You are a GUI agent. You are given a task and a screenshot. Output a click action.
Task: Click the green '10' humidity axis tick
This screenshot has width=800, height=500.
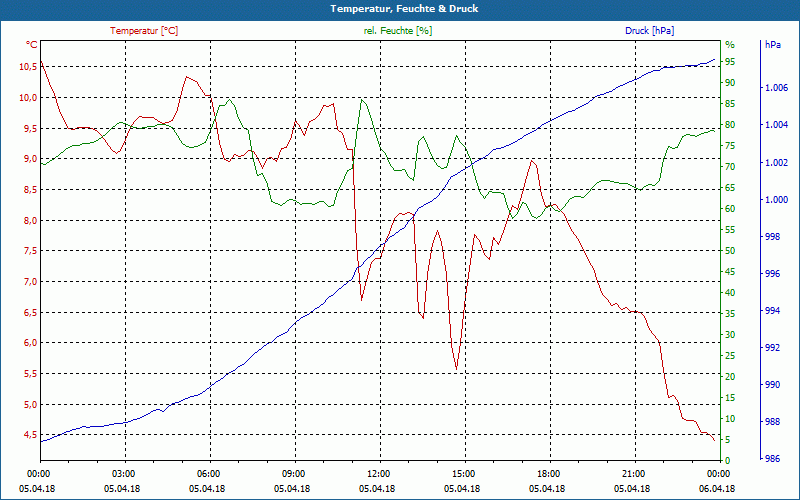click(730, 419)
